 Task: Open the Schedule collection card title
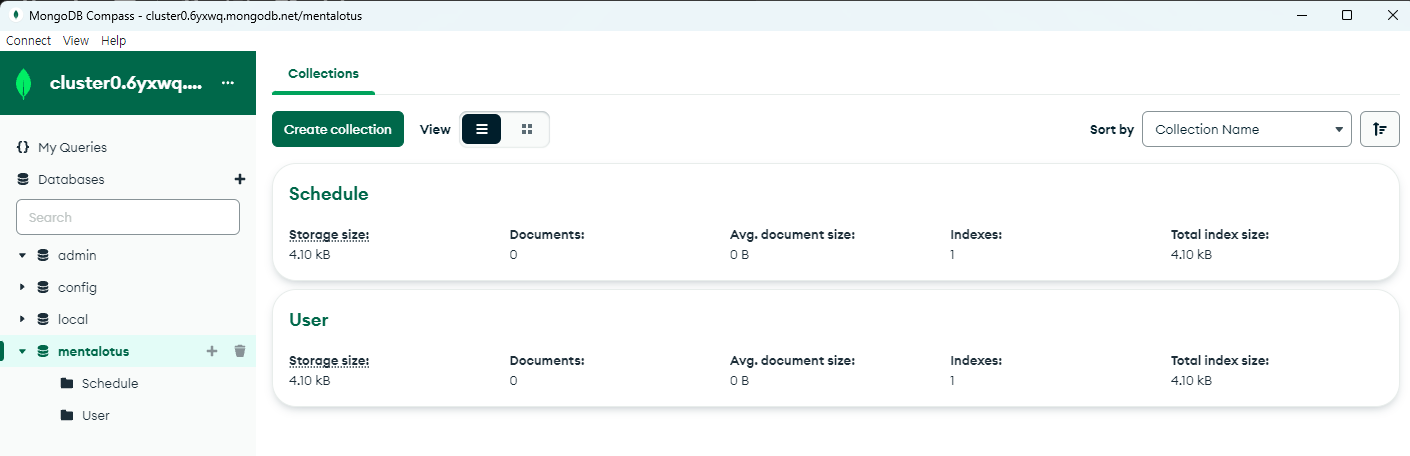(329, 194)
